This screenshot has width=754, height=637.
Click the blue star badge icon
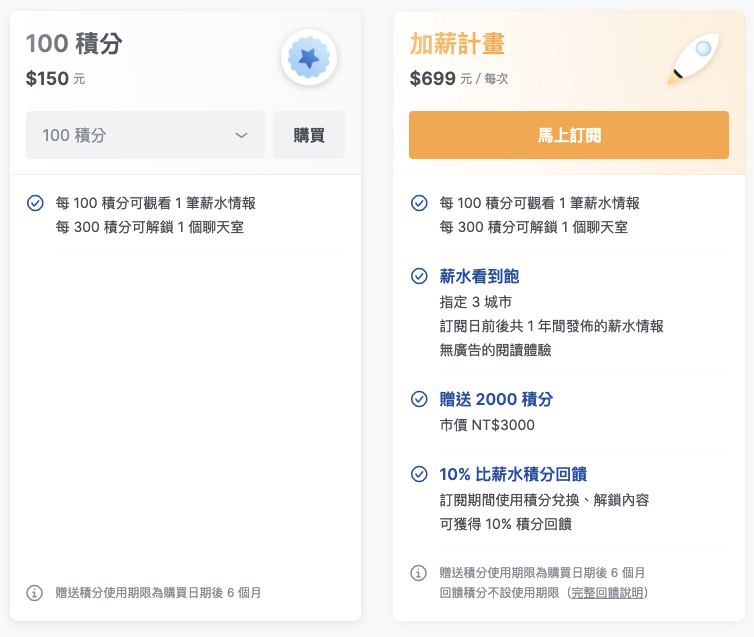pos(309,58)
